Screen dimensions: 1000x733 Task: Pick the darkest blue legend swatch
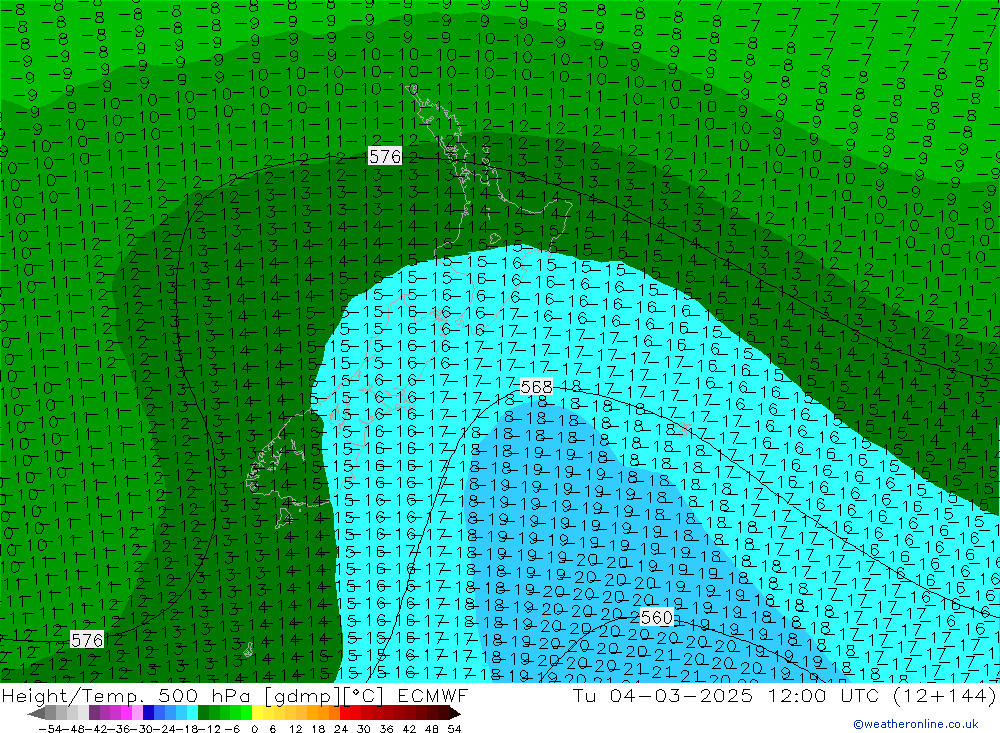(x=148, y=713)
